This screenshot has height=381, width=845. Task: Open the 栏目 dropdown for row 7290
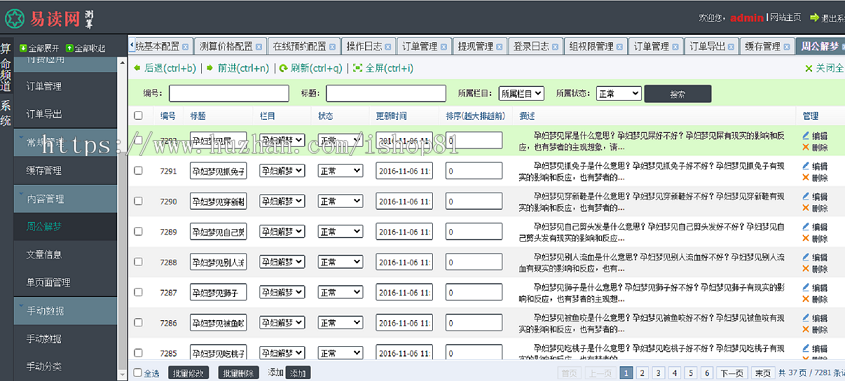pyautogui.click(x=282, y=201)
